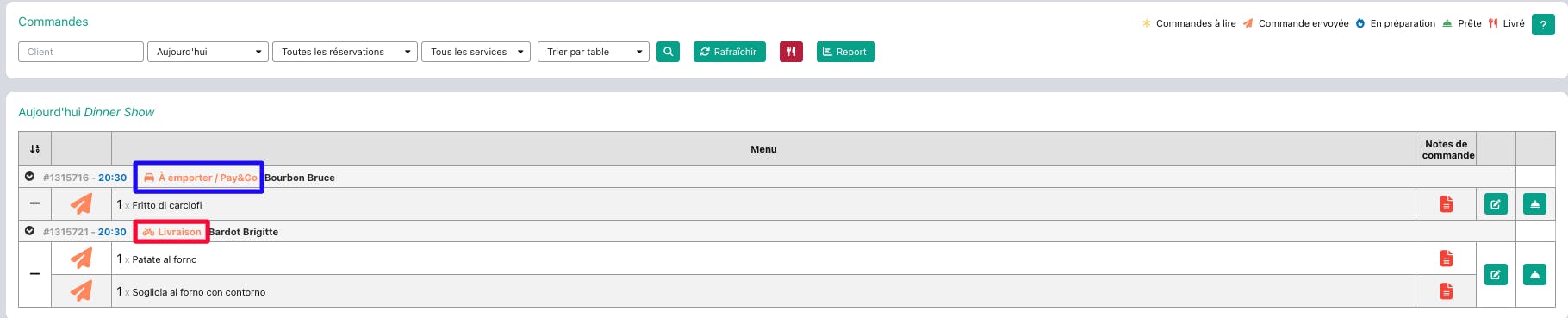
Task: Open order note for Fritto di carciofi
Action: pyautogui.click(x=1447, y=204)
